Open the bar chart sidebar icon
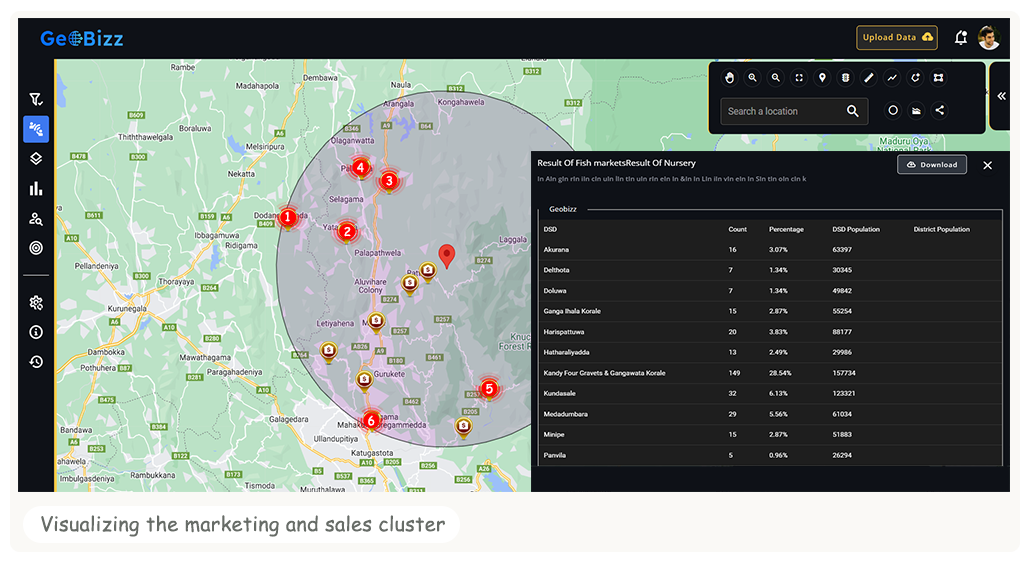This screenshot has width=1031, height=567. point(36,189)
